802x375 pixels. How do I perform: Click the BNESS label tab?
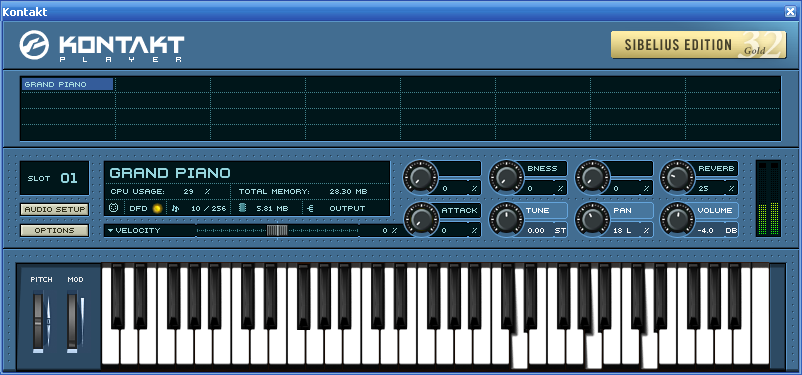pos(546,168)
